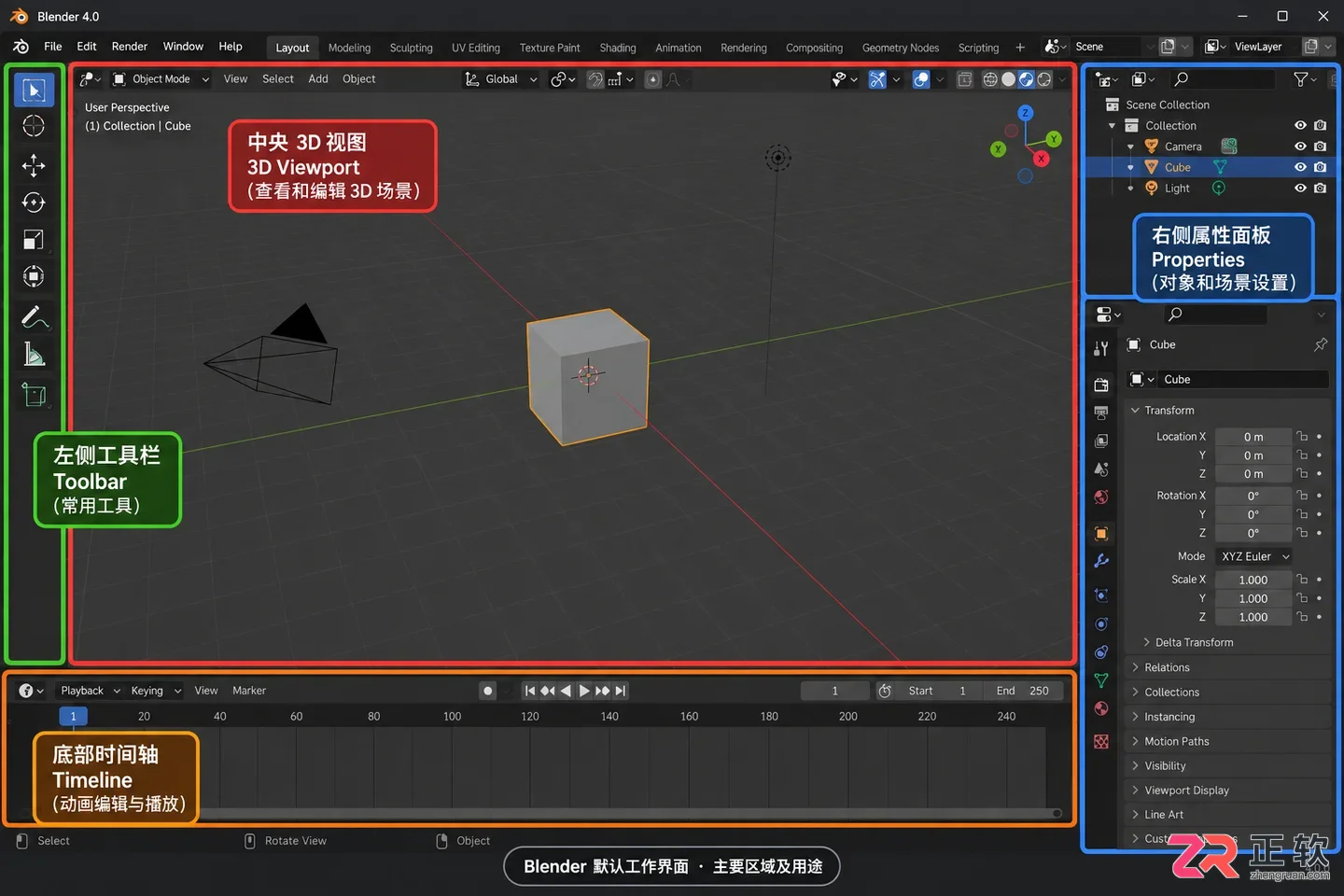Open the Render menu

pos(130,47)
